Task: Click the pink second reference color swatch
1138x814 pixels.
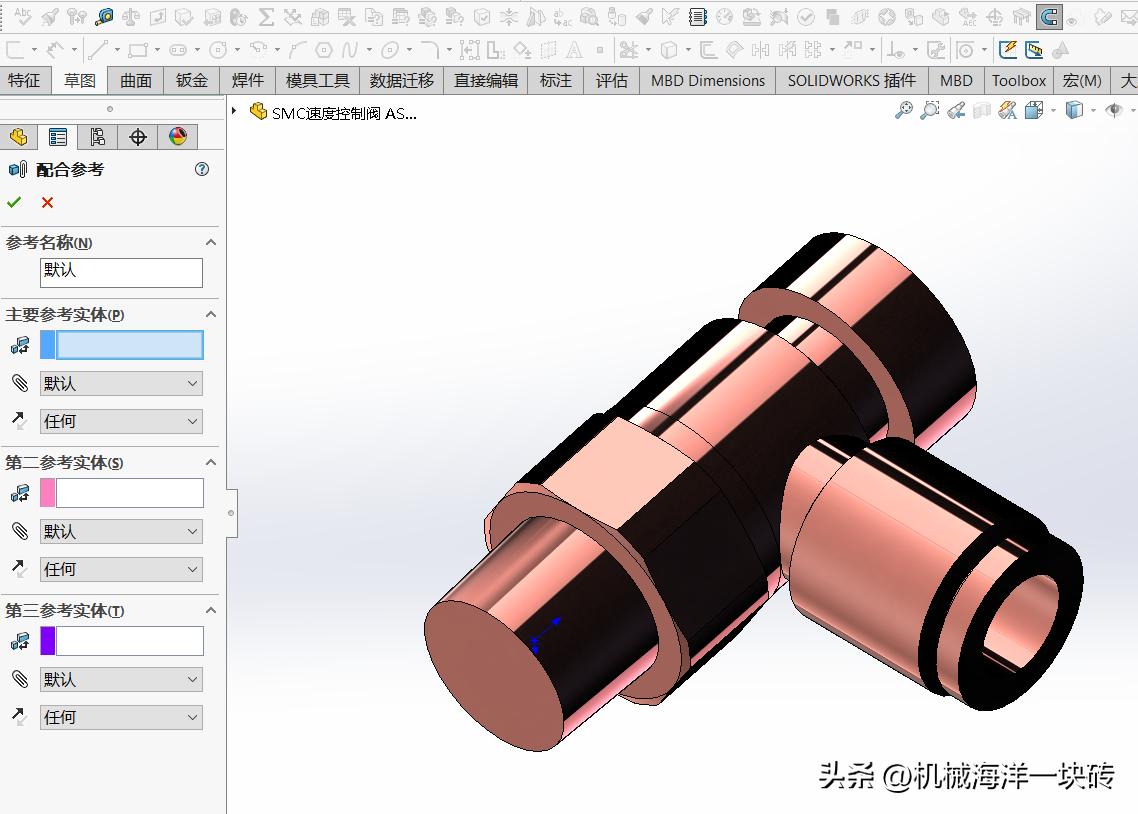Action: (47, 493)
